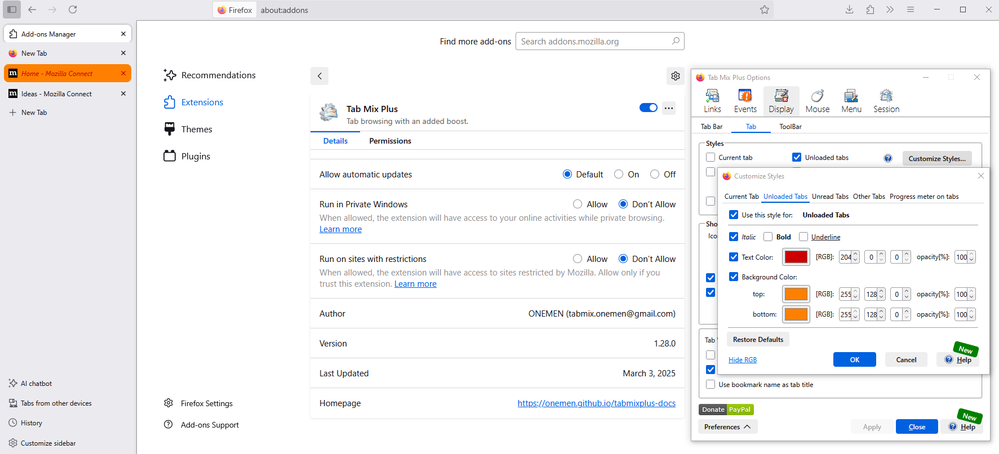The height and width of the screenshot is (454, 999).
Task: Open the Firefox application menu
Action: pyautogui.click(x=910, y=10)
